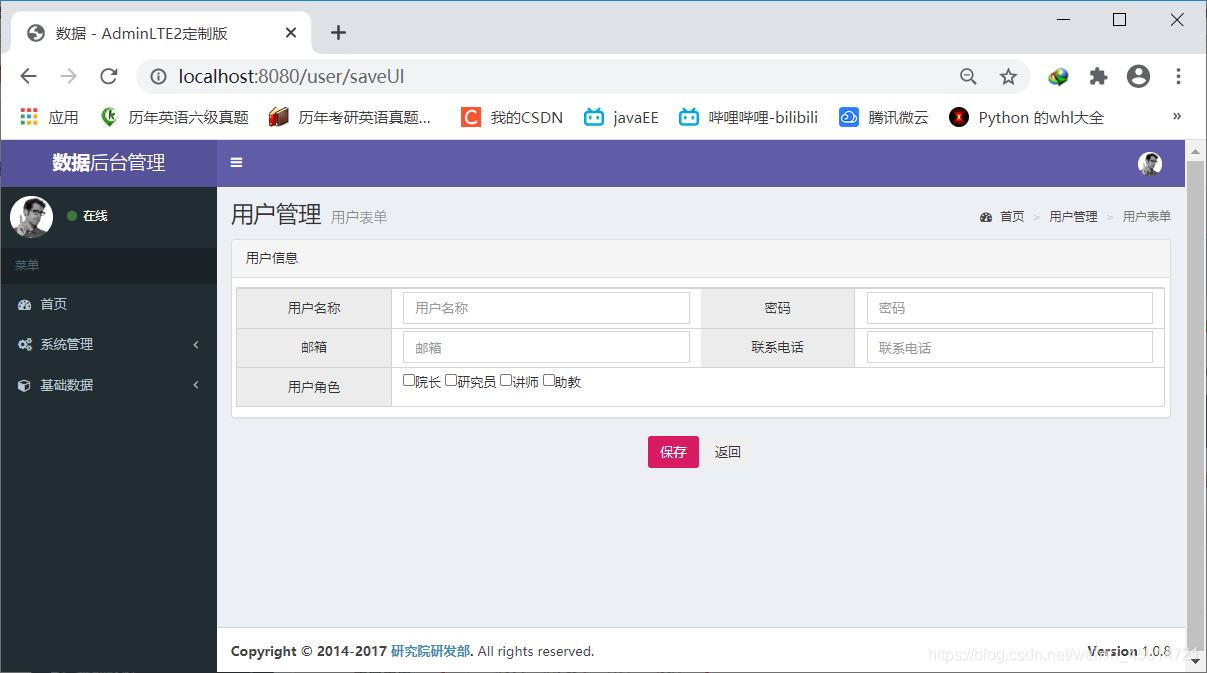
Task: Open the 历年考研英语真题 bookmark
Action: [350, 117]
